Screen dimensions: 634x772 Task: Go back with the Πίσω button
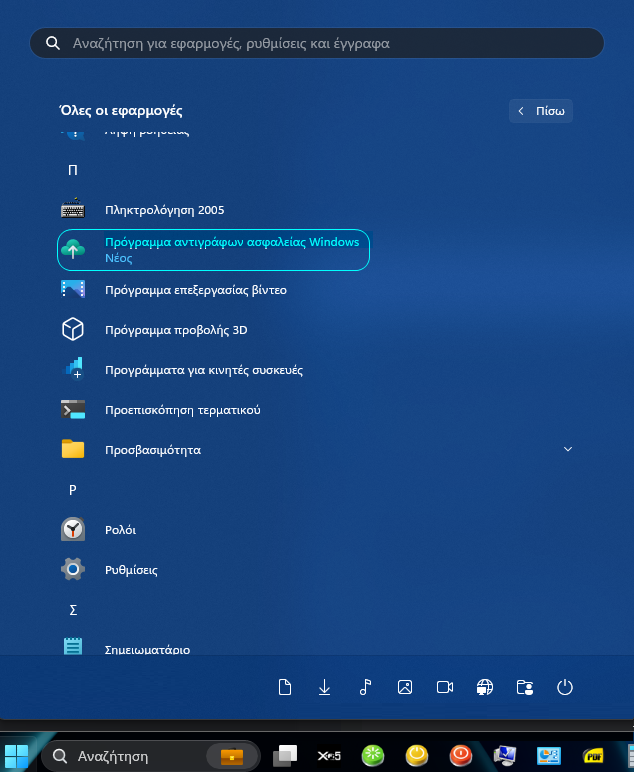point(540,111)
